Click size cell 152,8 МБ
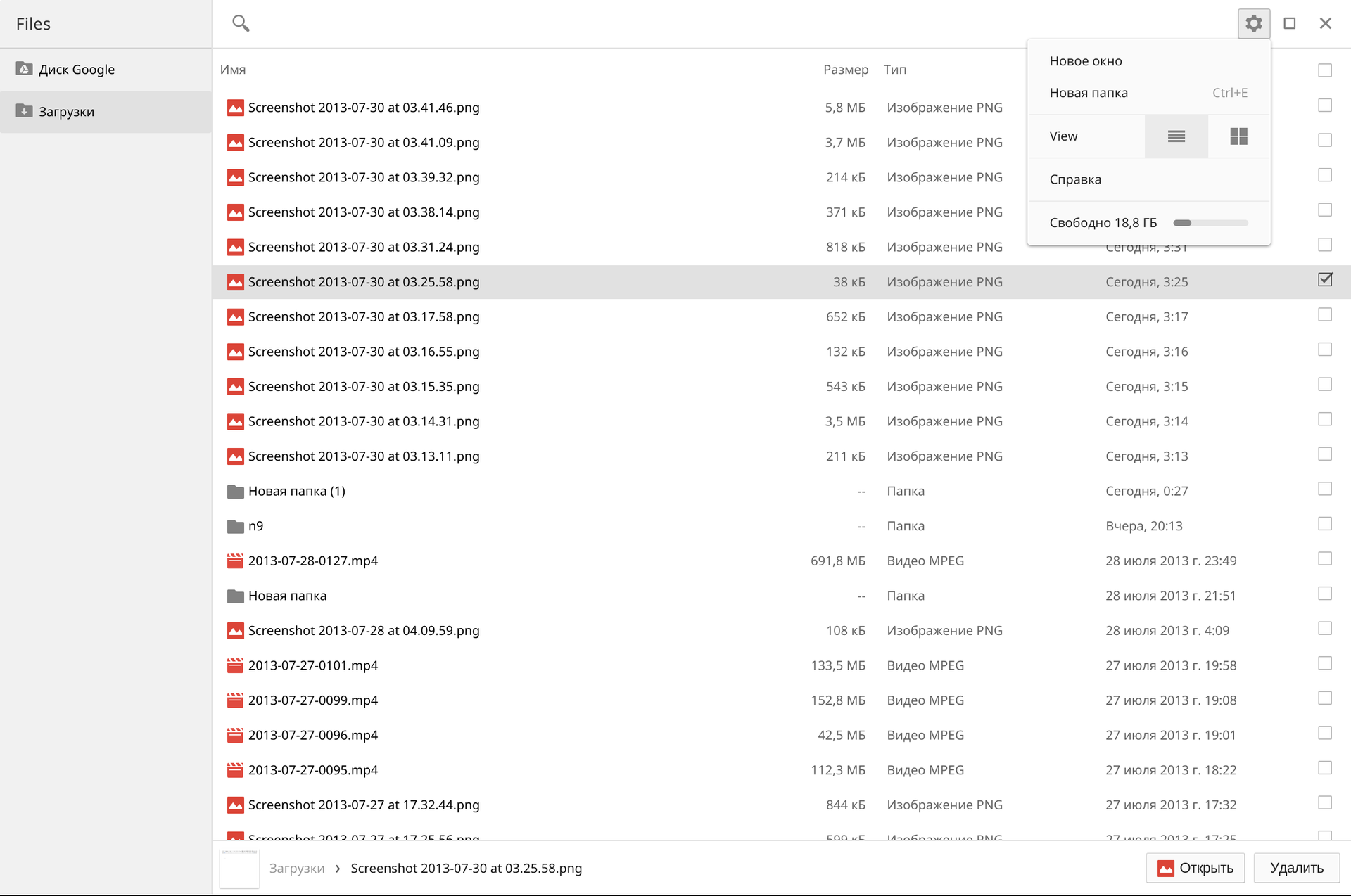The image size is (1351, 896). tap(838, 700)
